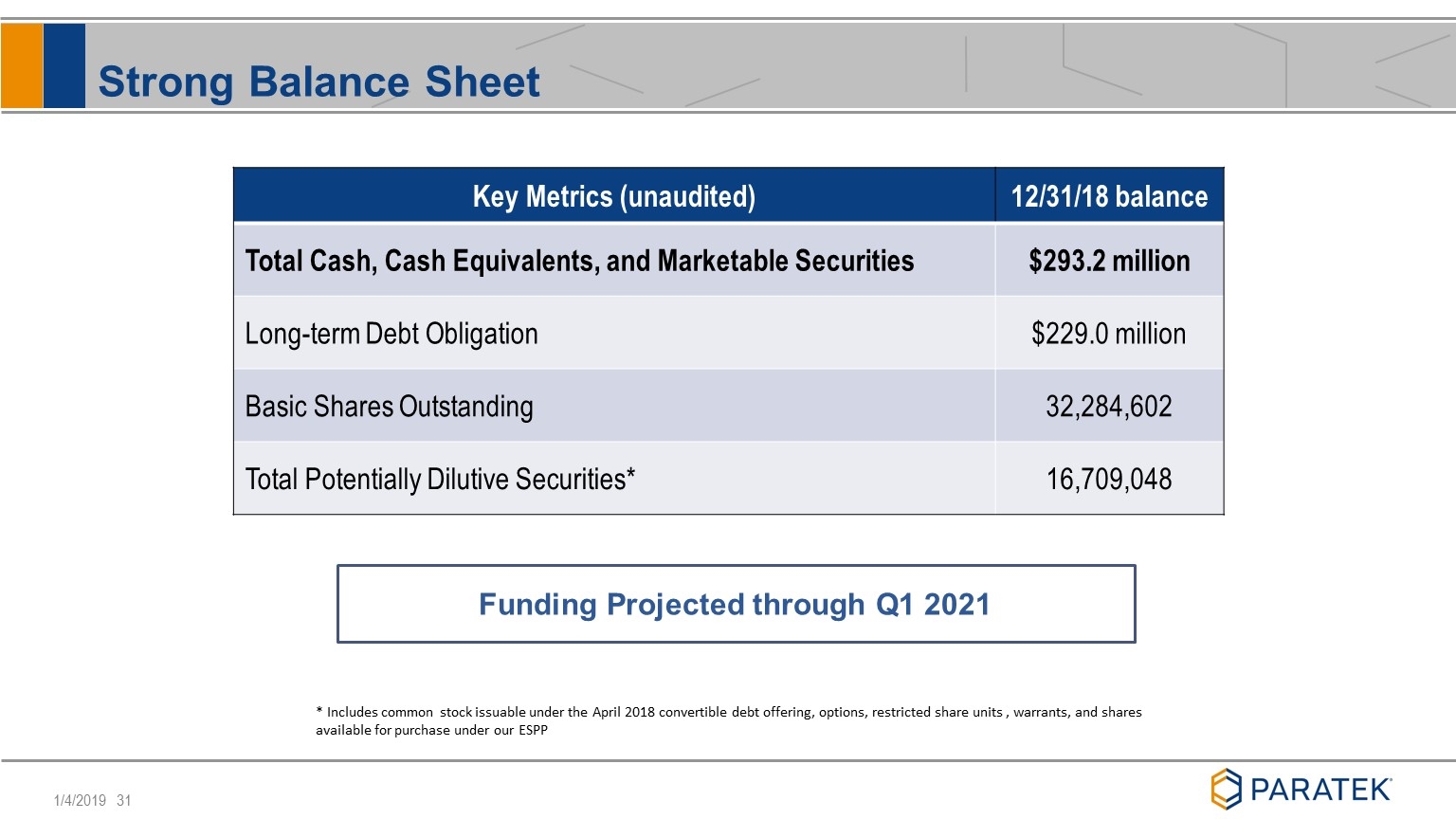The image size is (1456, 819).
Task: Select the 'Strong Balance Sheet' slide title
Action: (318, 82)
